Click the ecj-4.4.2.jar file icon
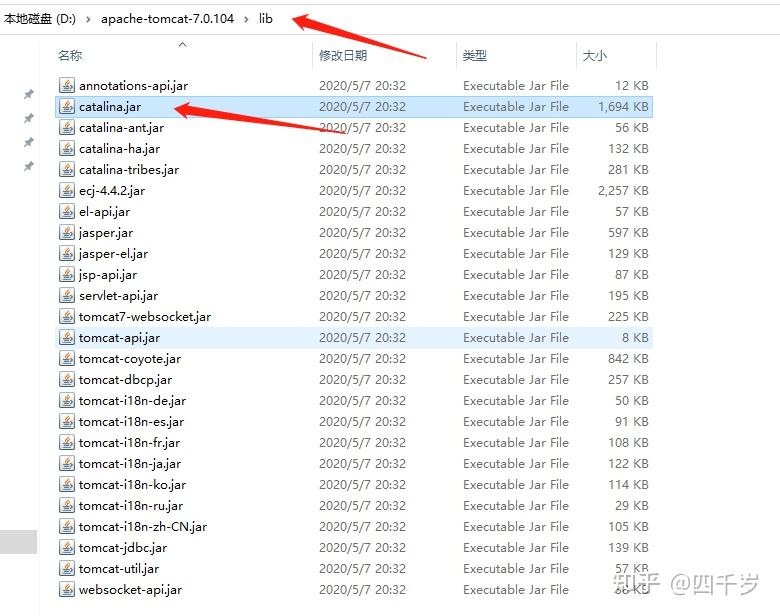Image resolution: width=780 pixels, height=616 pixels. click(x=67, y=191)
